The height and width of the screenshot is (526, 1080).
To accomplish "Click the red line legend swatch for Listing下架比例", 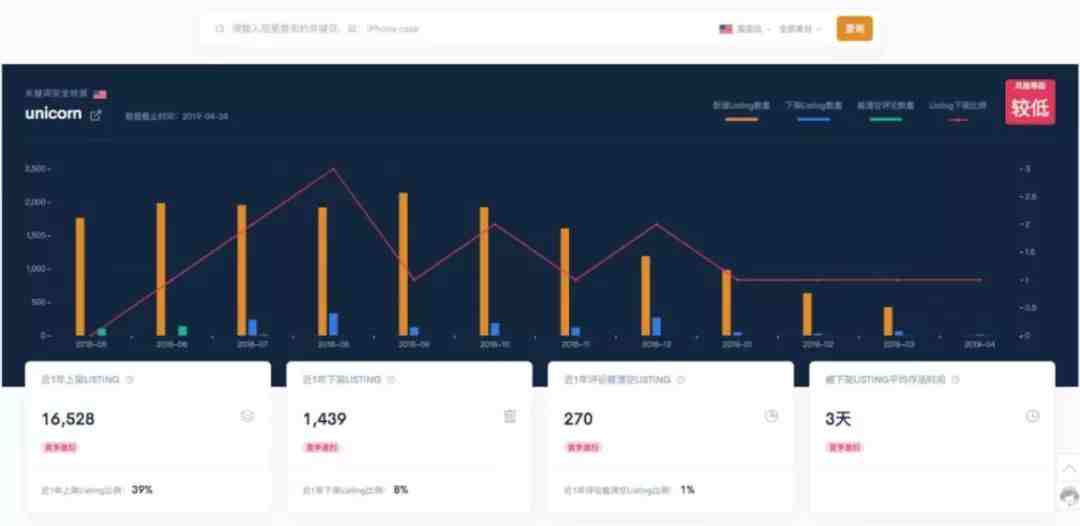I will coord(959,119).
